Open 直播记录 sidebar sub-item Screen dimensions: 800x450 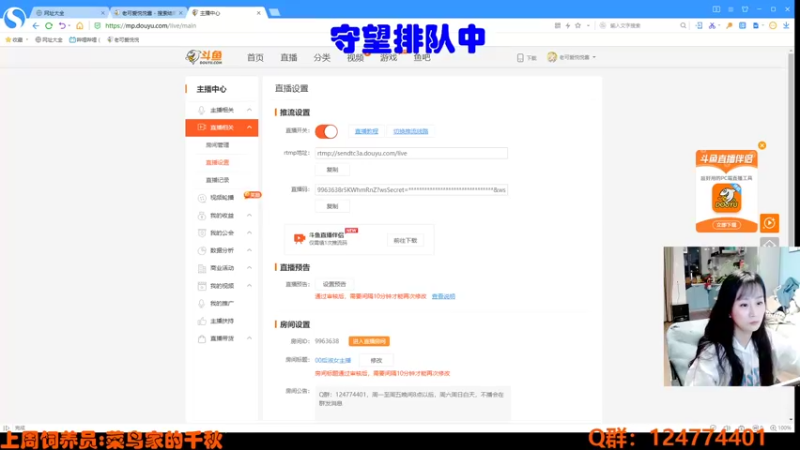(217, 180)
